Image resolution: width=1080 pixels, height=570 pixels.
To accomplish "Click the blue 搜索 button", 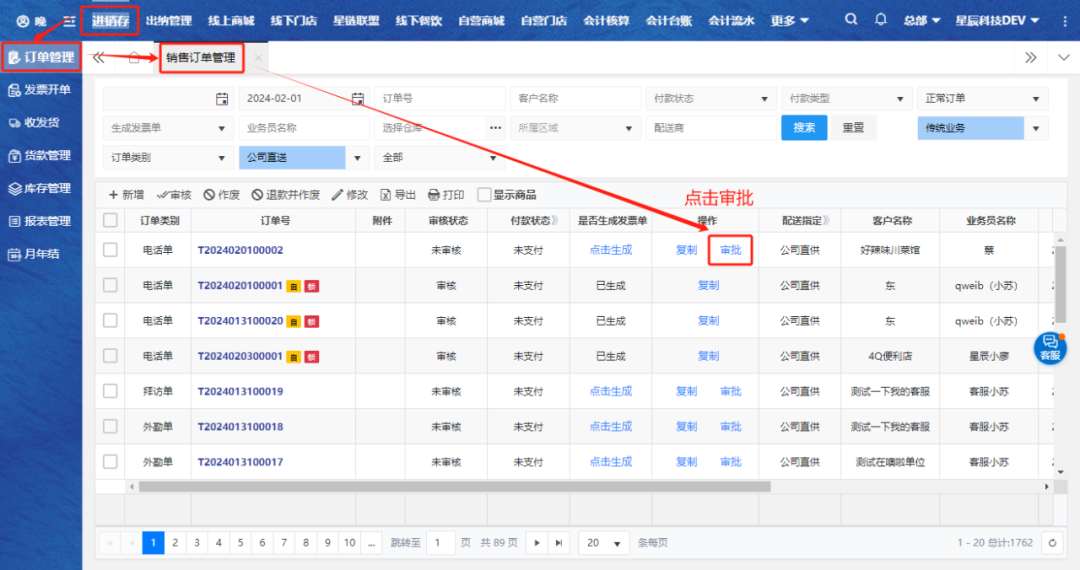I will [804, 128].
